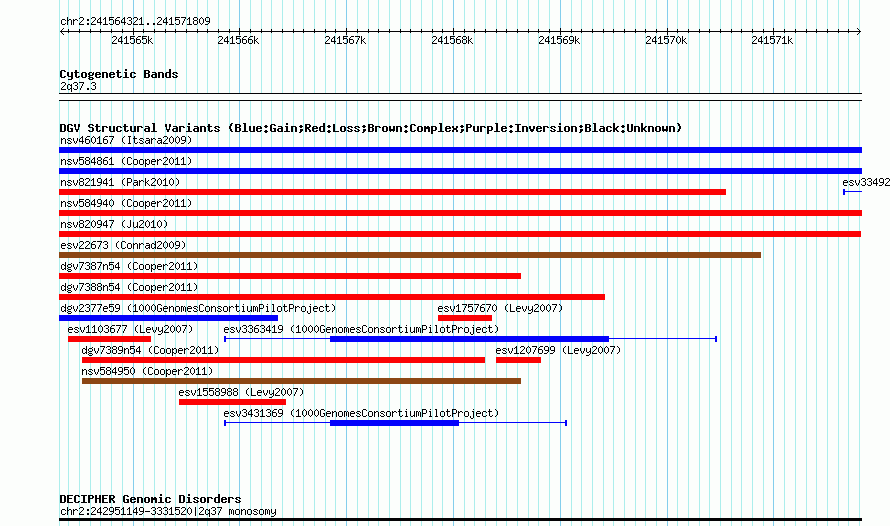
Task: Open the esv22673 (Conrad2009) label
Action: tap(123, 245)
